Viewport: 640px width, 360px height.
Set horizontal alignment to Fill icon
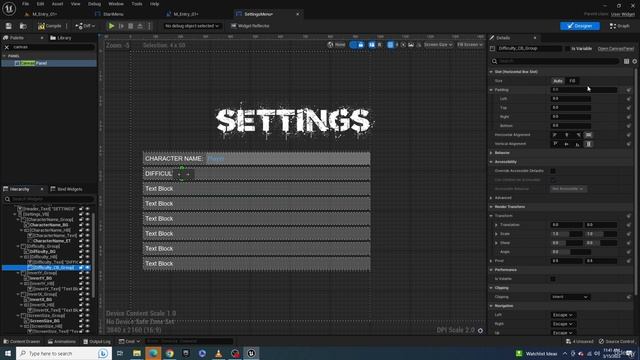[589, 135]
